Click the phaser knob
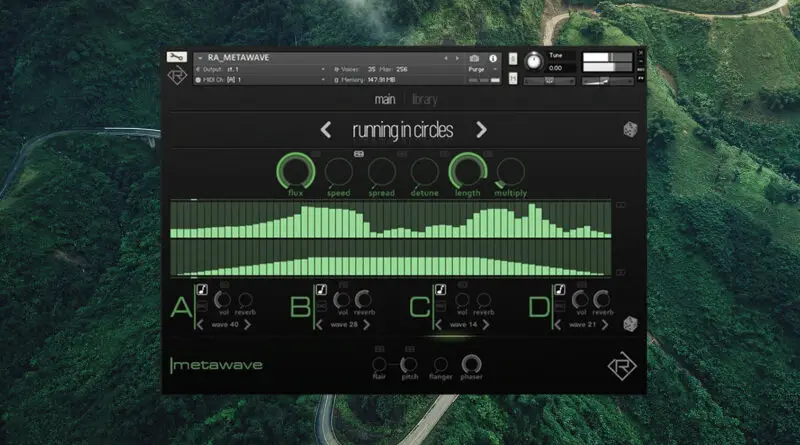Image resolution: width=800 pixels, height=445 pixels. [471, 363]
